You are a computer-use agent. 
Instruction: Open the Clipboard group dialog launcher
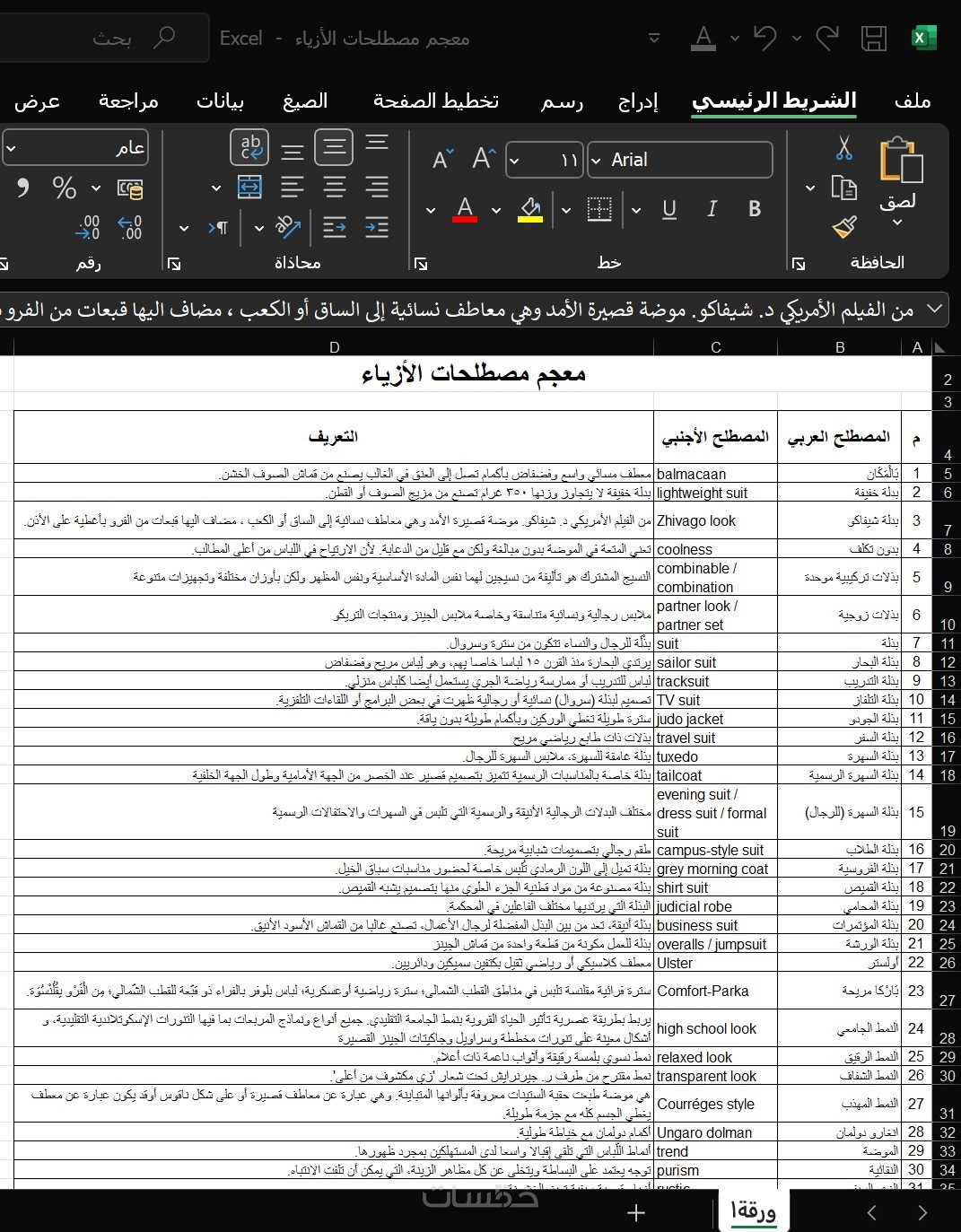(799, 263)
